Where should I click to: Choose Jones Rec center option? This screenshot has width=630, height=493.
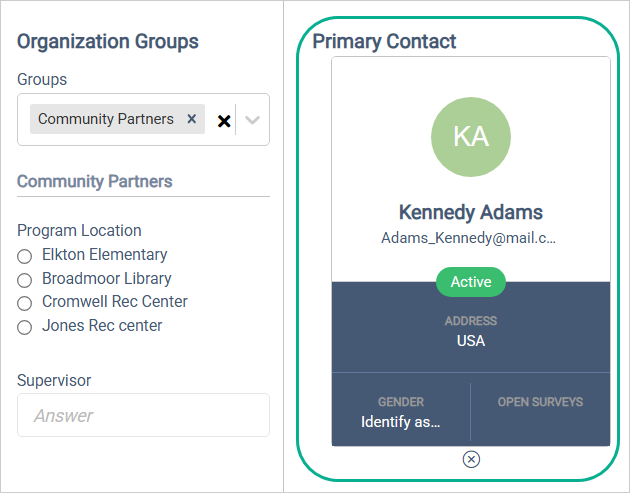(x=25, y=326)
